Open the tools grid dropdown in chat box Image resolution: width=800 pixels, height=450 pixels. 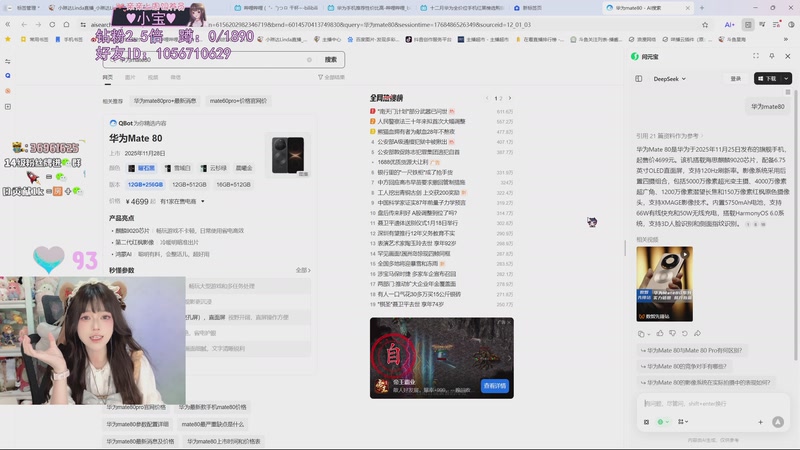(683, 422)
